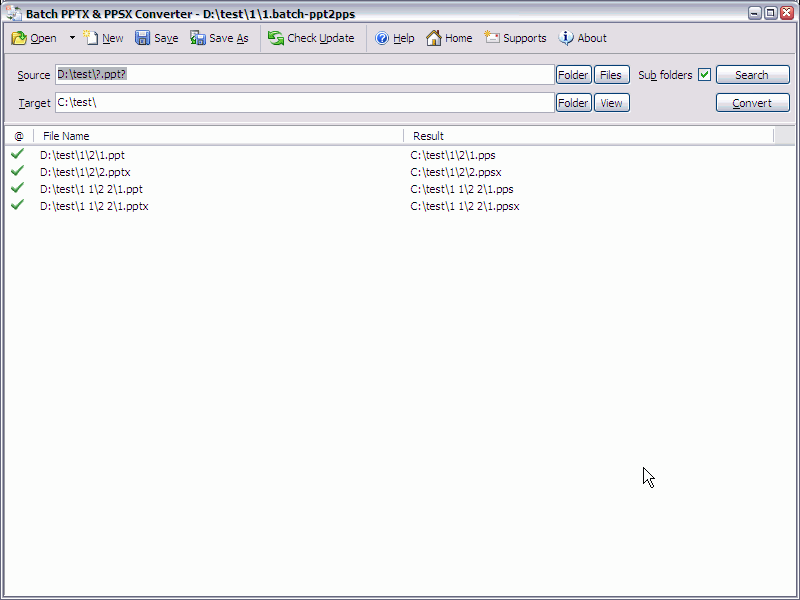Expand the Open dropdown arrow
800x600 pixels.
tap(72, 38)
